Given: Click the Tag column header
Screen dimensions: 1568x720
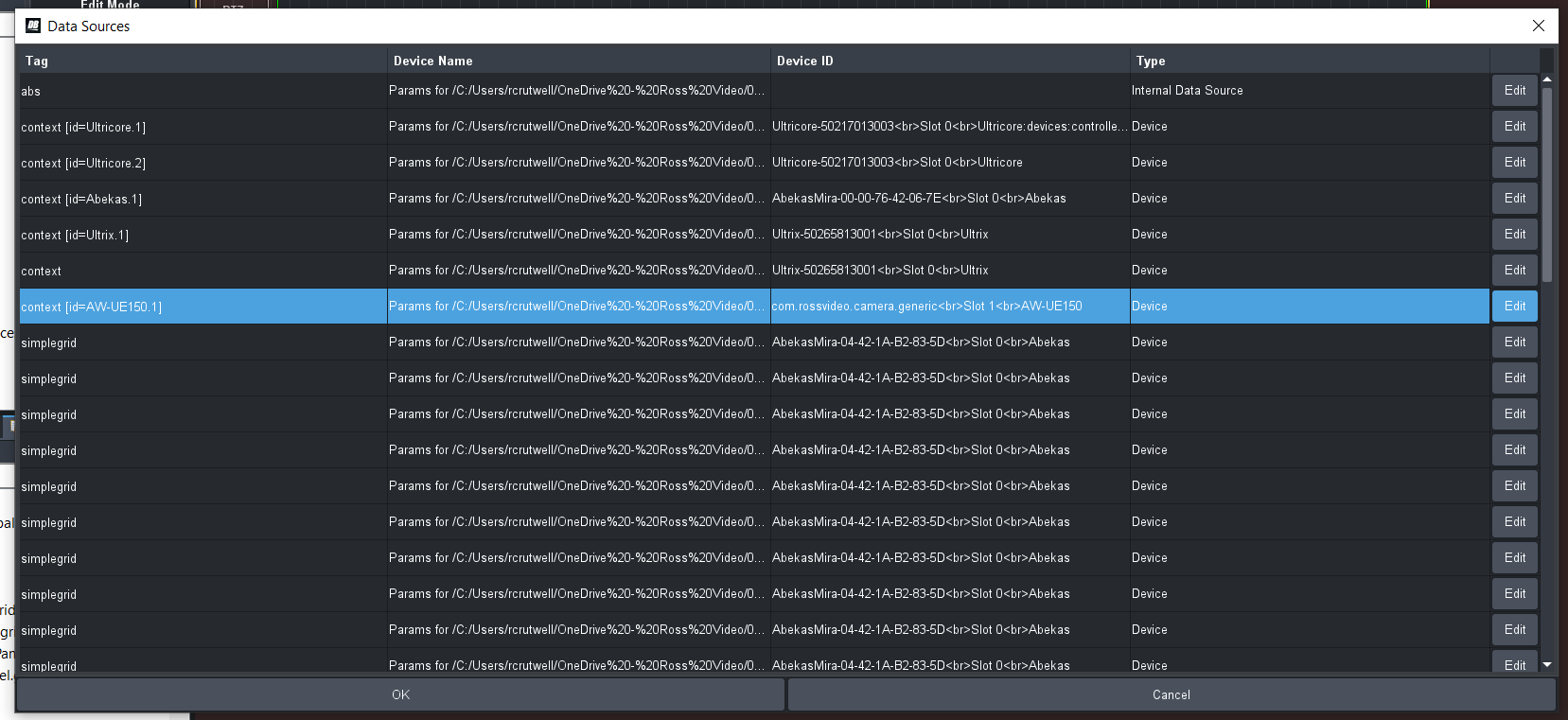Looking at the screenshot, I should [203, 61].
